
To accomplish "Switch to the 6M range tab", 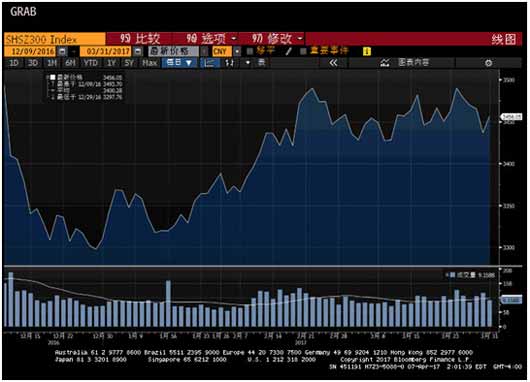I will pos(70,63).
